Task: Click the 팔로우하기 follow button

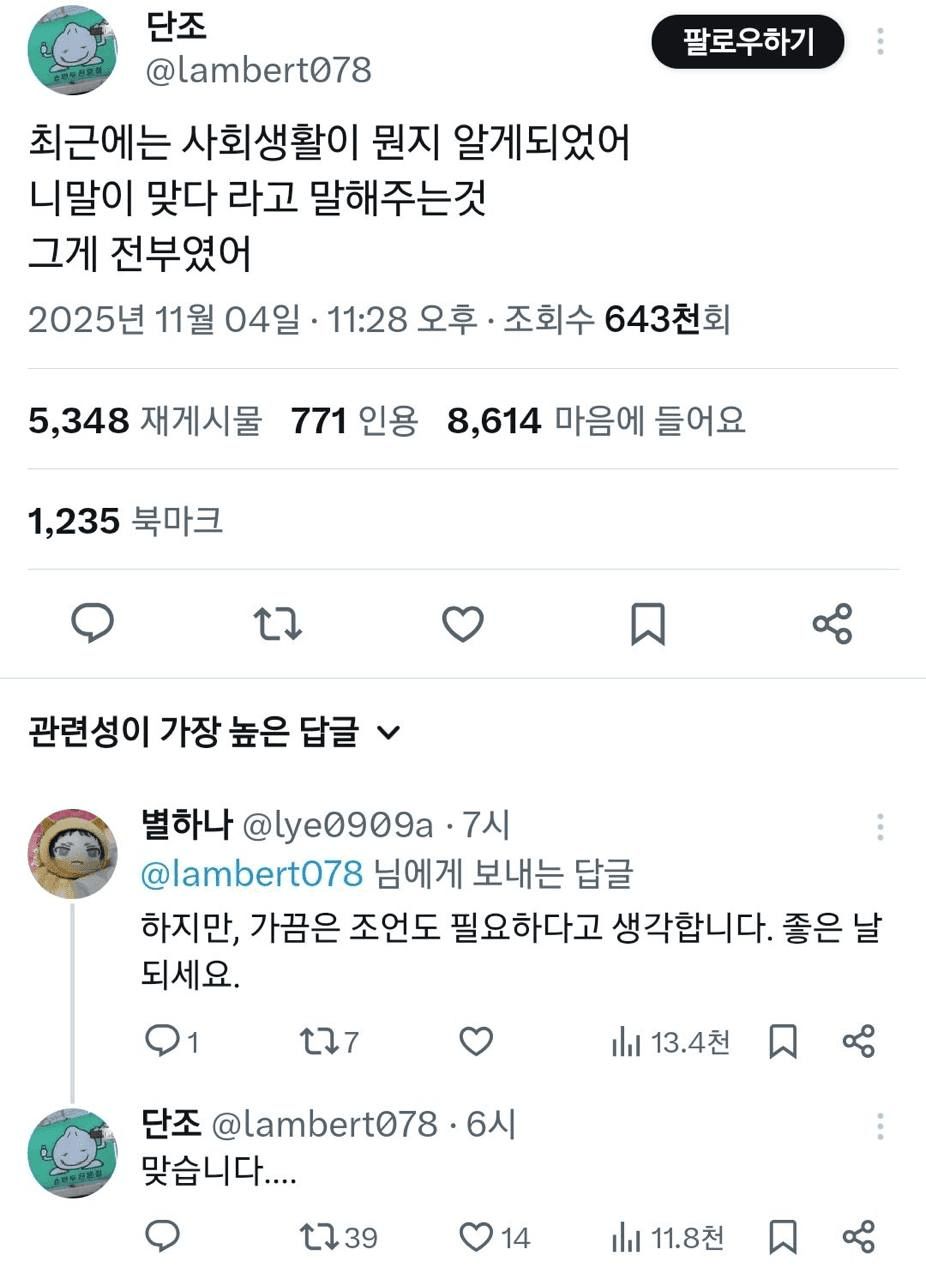Action: pyautogui.click(x=747, y=42)
